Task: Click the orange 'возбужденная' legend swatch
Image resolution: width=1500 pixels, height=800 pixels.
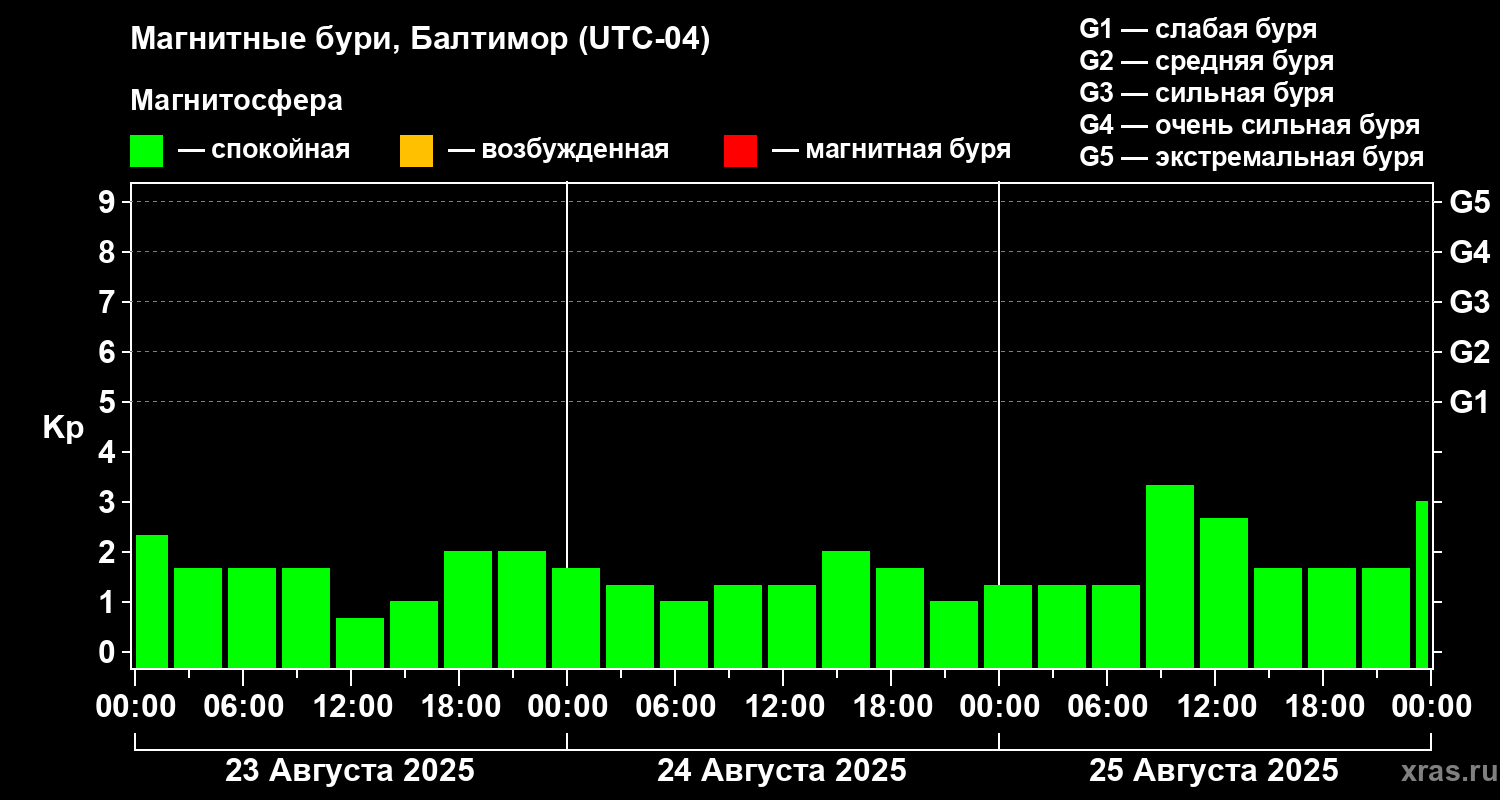Action: pos(416,151)
